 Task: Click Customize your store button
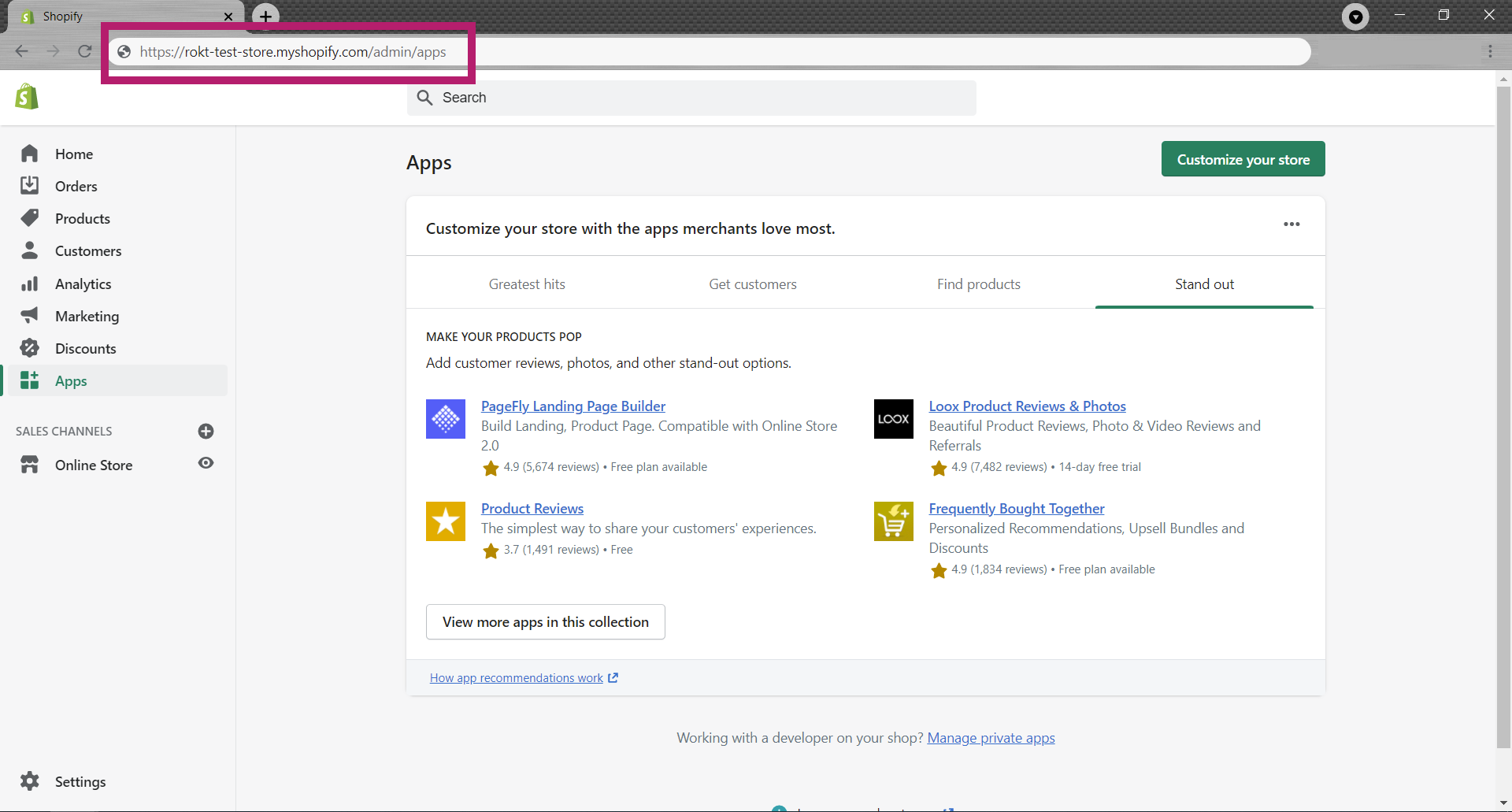pyautogui.click(x=1243, y=159)
